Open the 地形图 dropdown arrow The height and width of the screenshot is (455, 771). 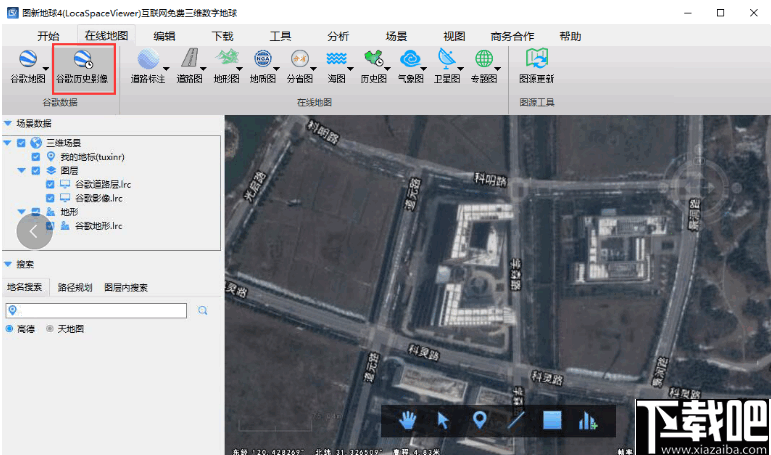coord(239,68)
